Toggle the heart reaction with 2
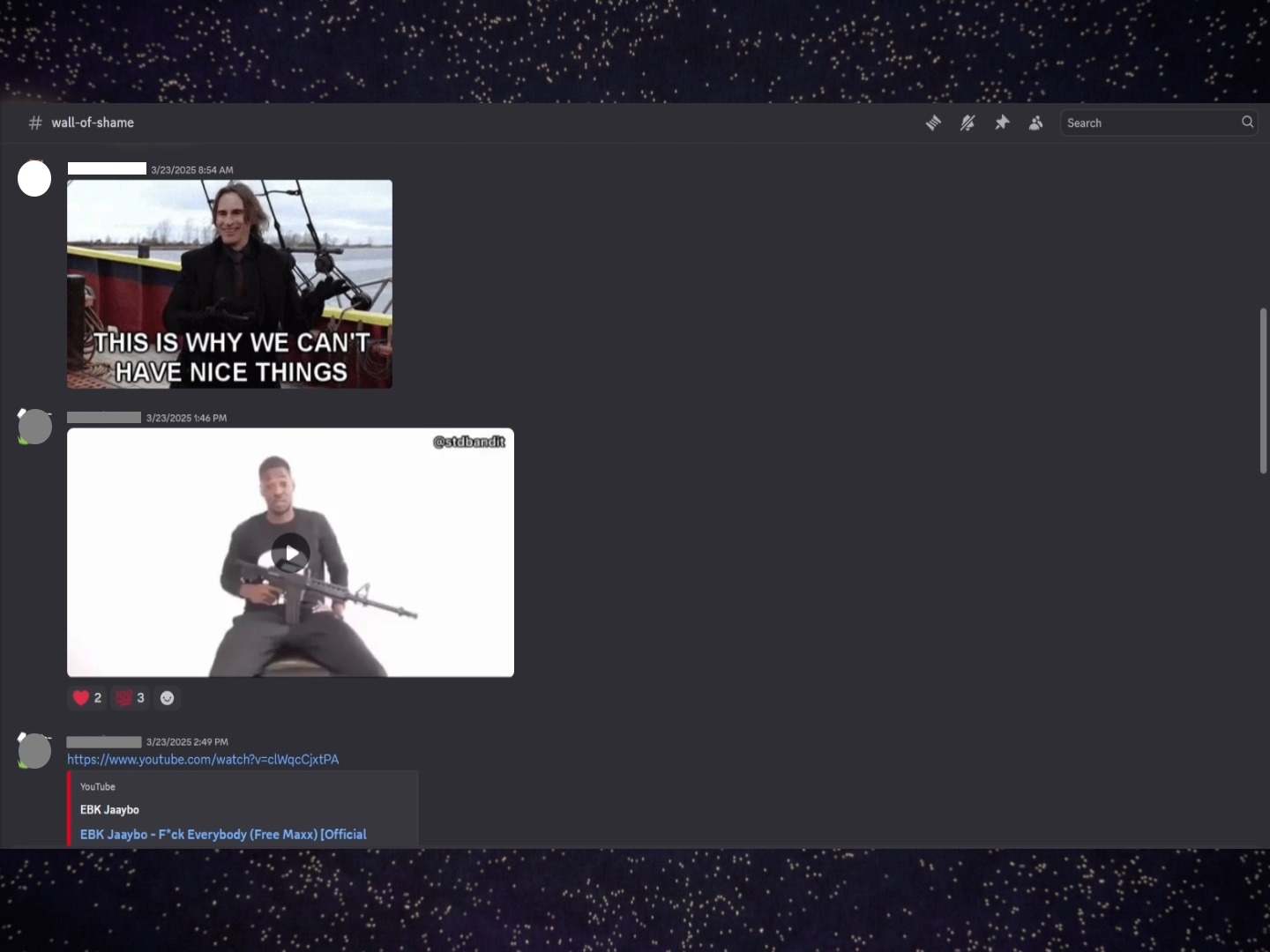Viewport: 1270px width, 952px height. (87, 698)
